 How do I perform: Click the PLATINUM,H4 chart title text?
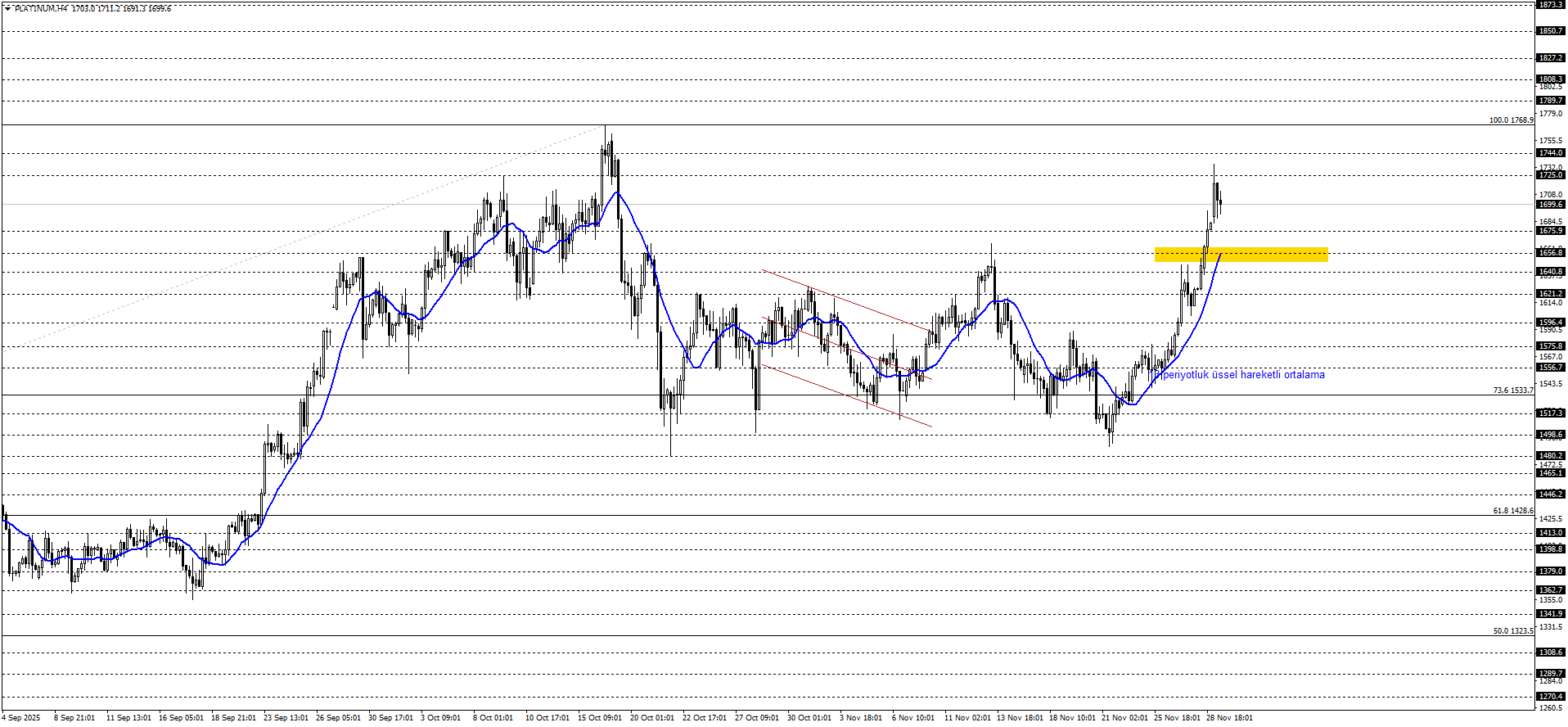click(41, 8)
